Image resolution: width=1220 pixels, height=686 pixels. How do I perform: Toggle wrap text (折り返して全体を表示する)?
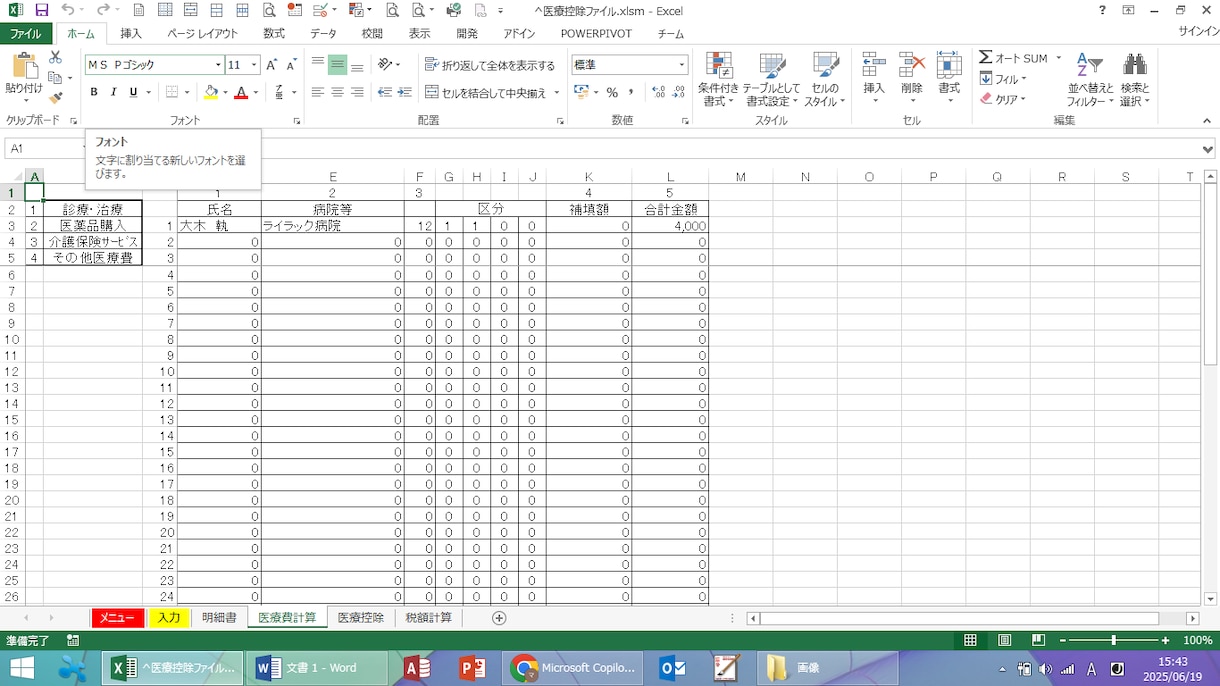(x=490, y=65)
